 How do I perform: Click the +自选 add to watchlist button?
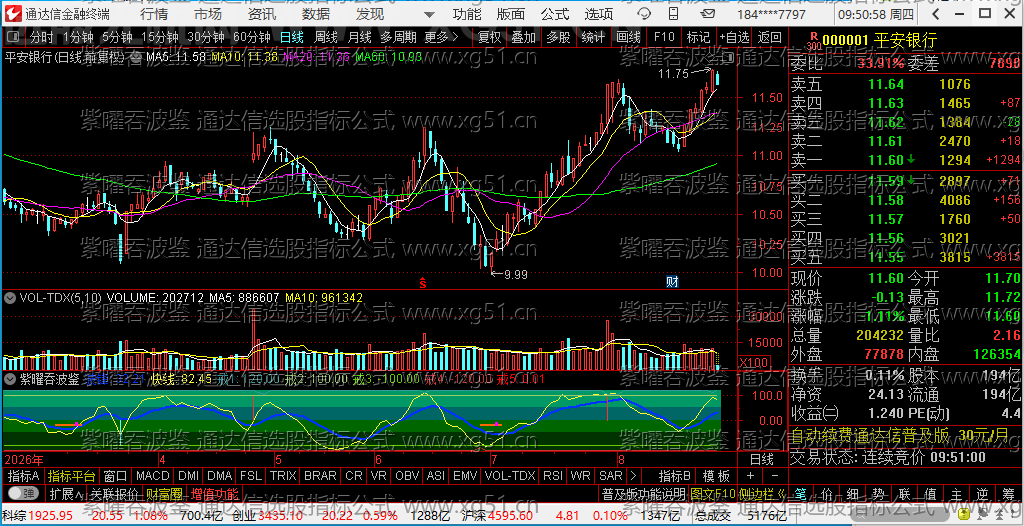click(x=735, y=37)
